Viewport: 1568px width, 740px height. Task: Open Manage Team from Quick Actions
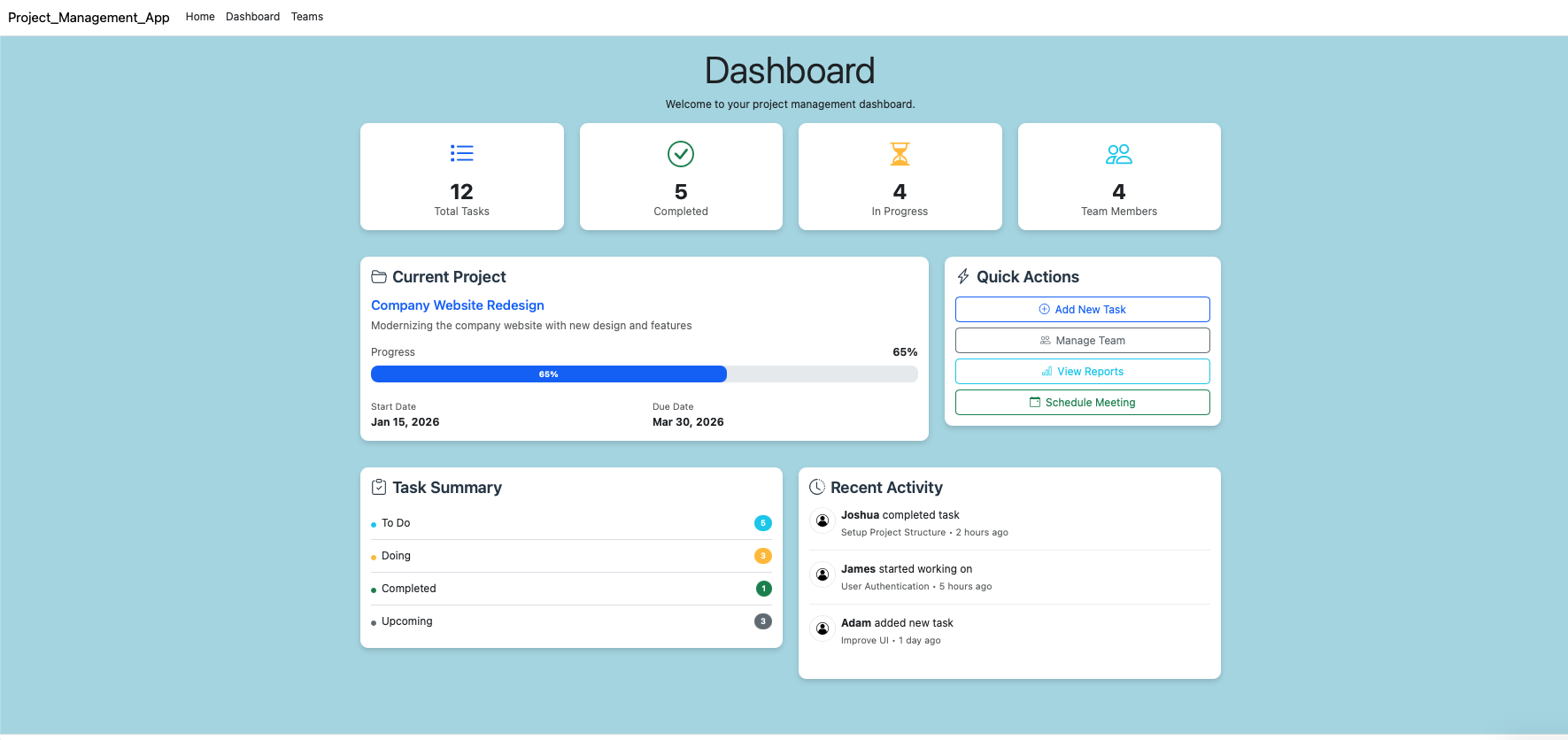[1082, 341]
